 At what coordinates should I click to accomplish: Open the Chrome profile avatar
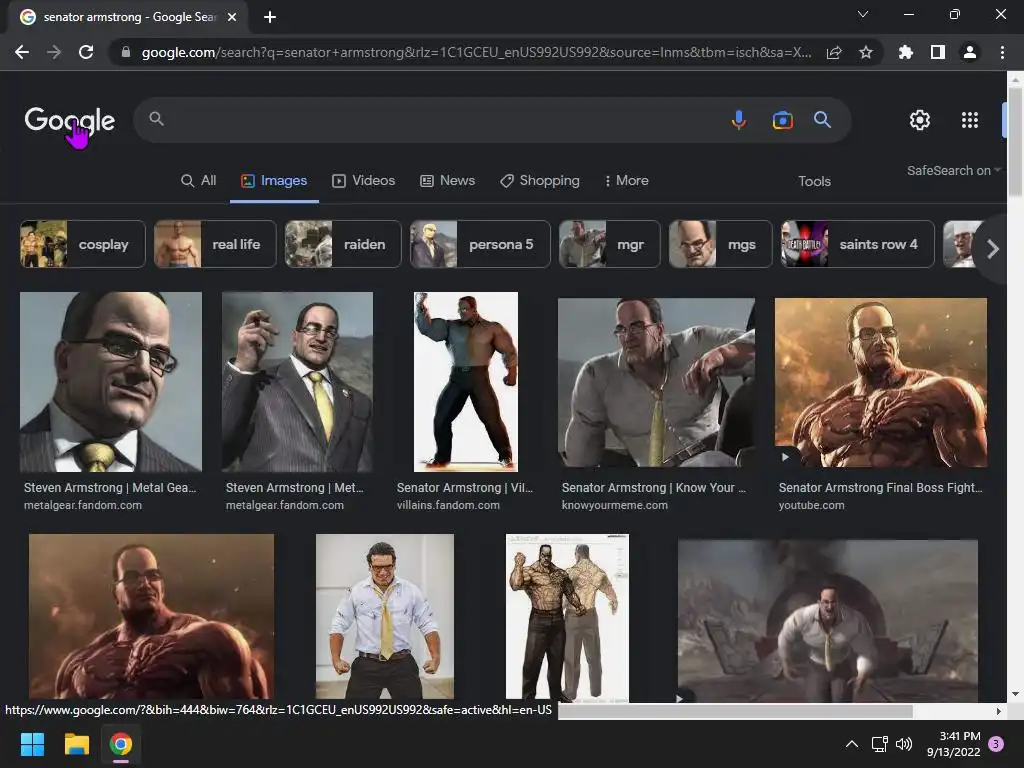970,52
